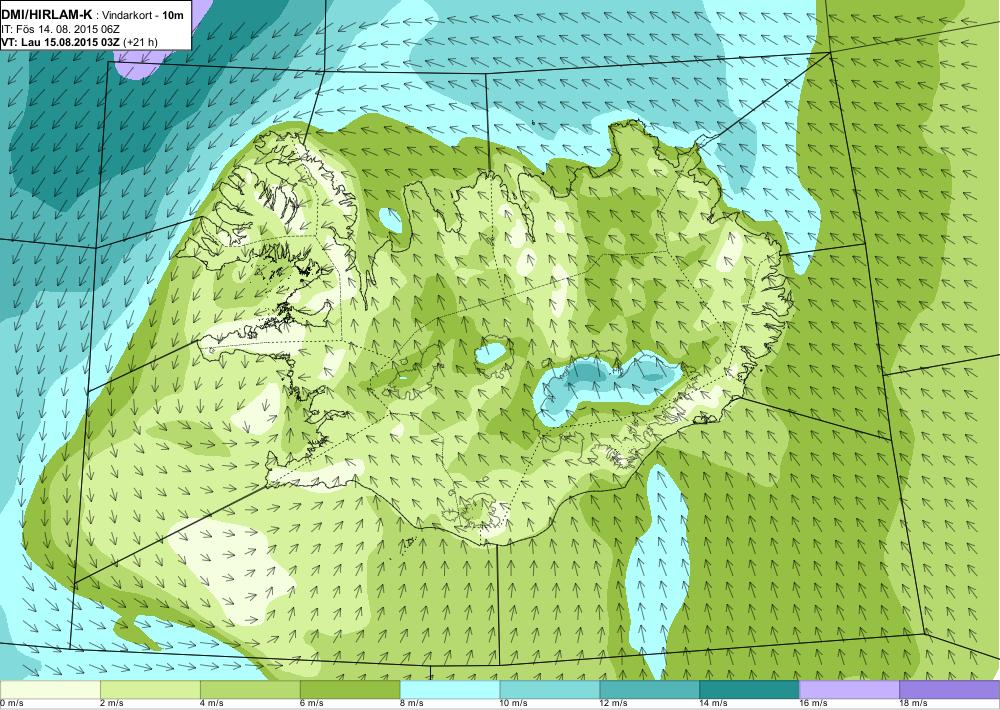Click the '16 m/s' legend label
Screen dimensions: 1000x710
click(814, 704)
